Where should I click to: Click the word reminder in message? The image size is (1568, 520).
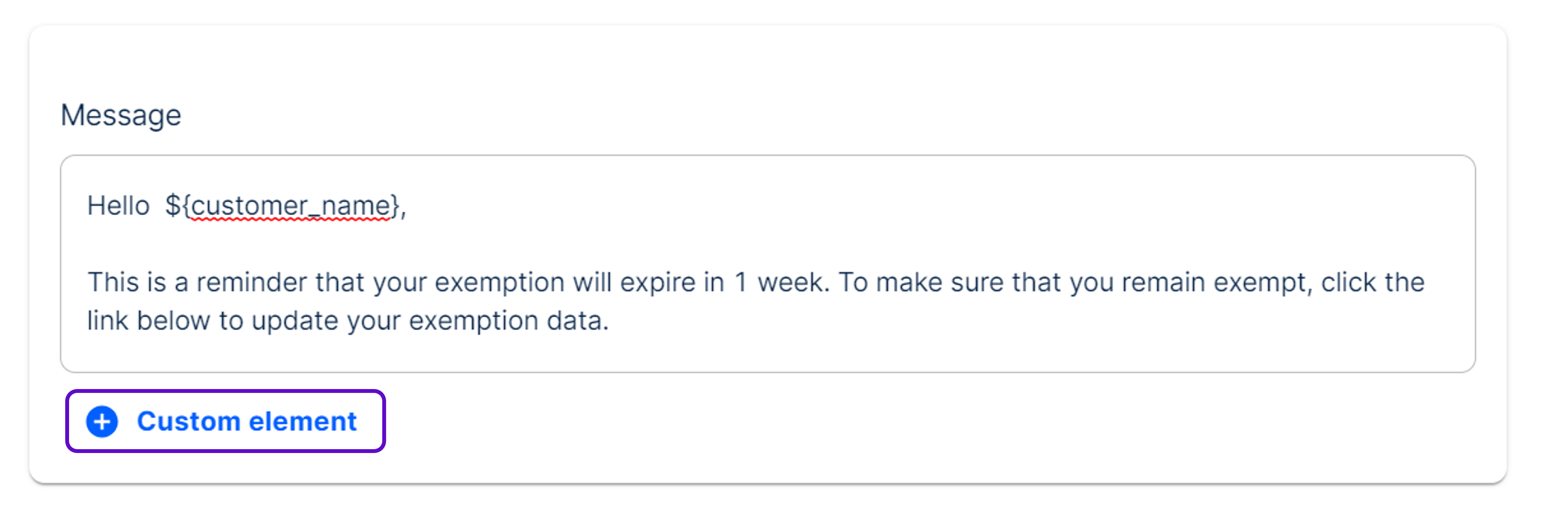pyautogui.click(x=251, y=282)
